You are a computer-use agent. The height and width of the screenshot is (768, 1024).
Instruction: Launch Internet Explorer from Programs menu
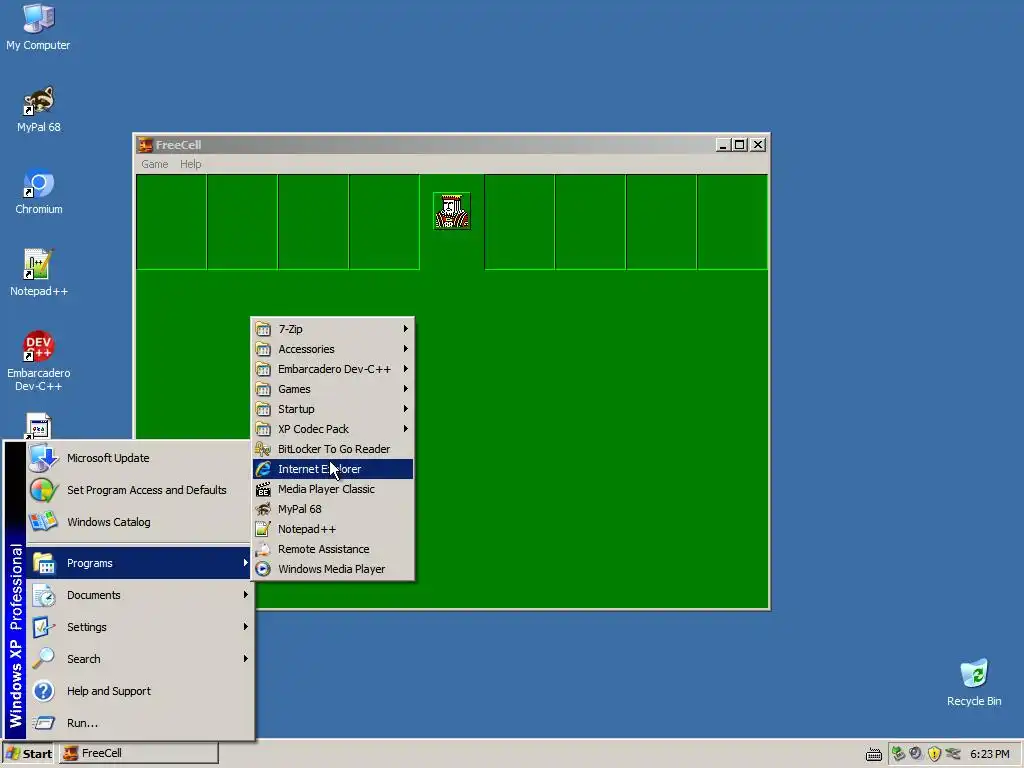[333, 469]
